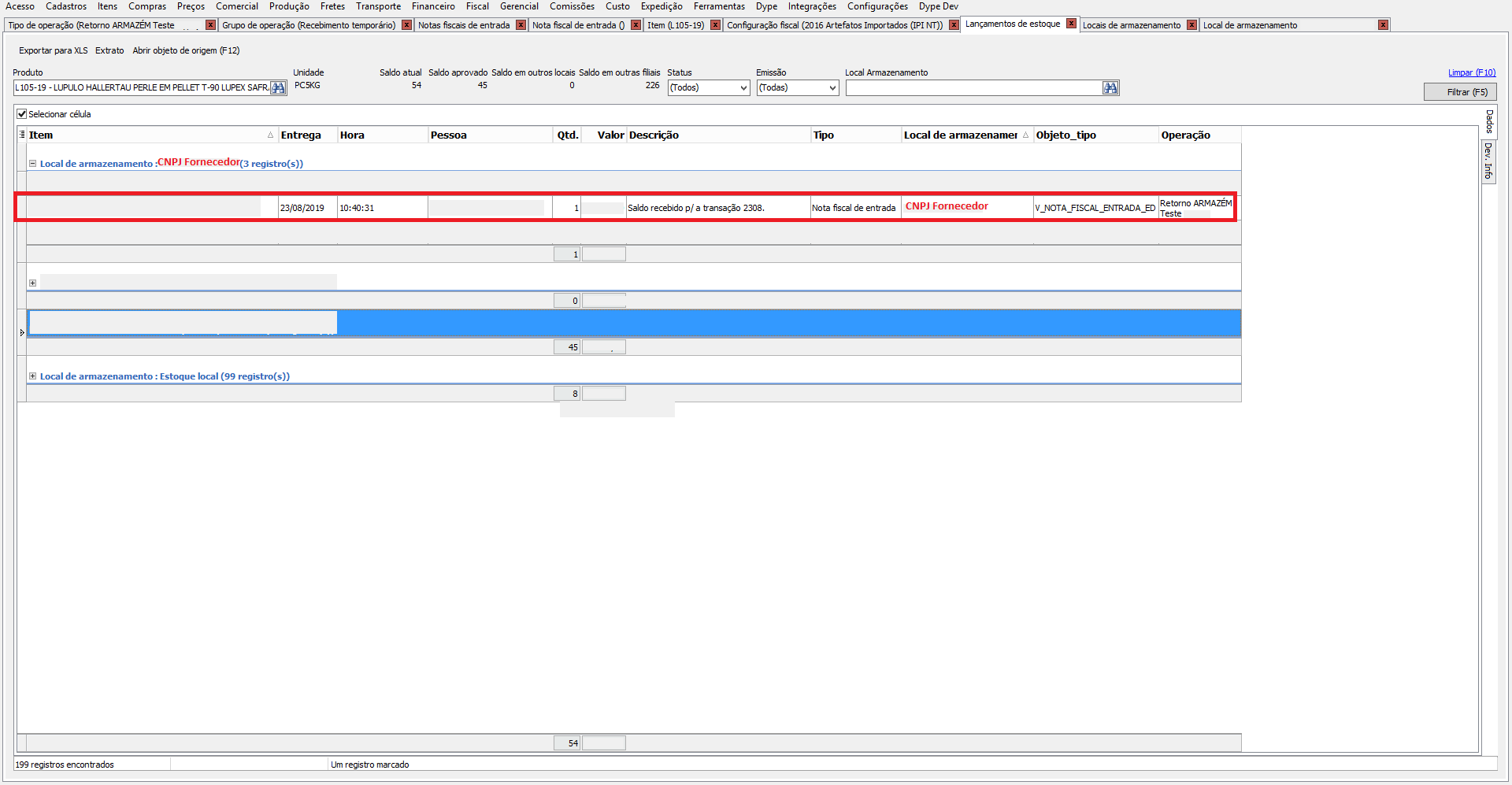Open product search binoculars icon
This screenshot has width=1512, height=785.
point(278,88)
